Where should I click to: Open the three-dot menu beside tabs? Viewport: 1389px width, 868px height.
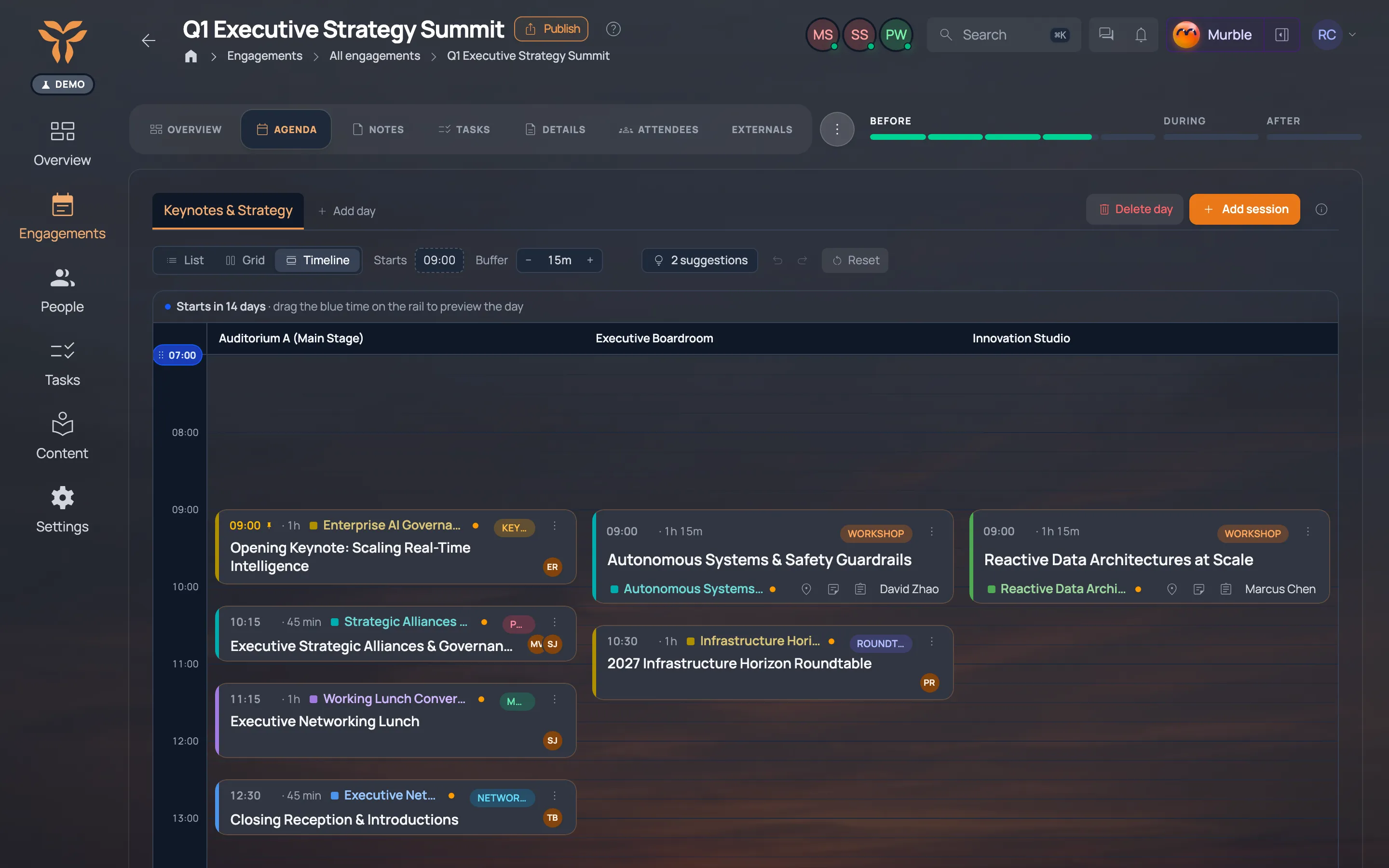tap(837, 129)
